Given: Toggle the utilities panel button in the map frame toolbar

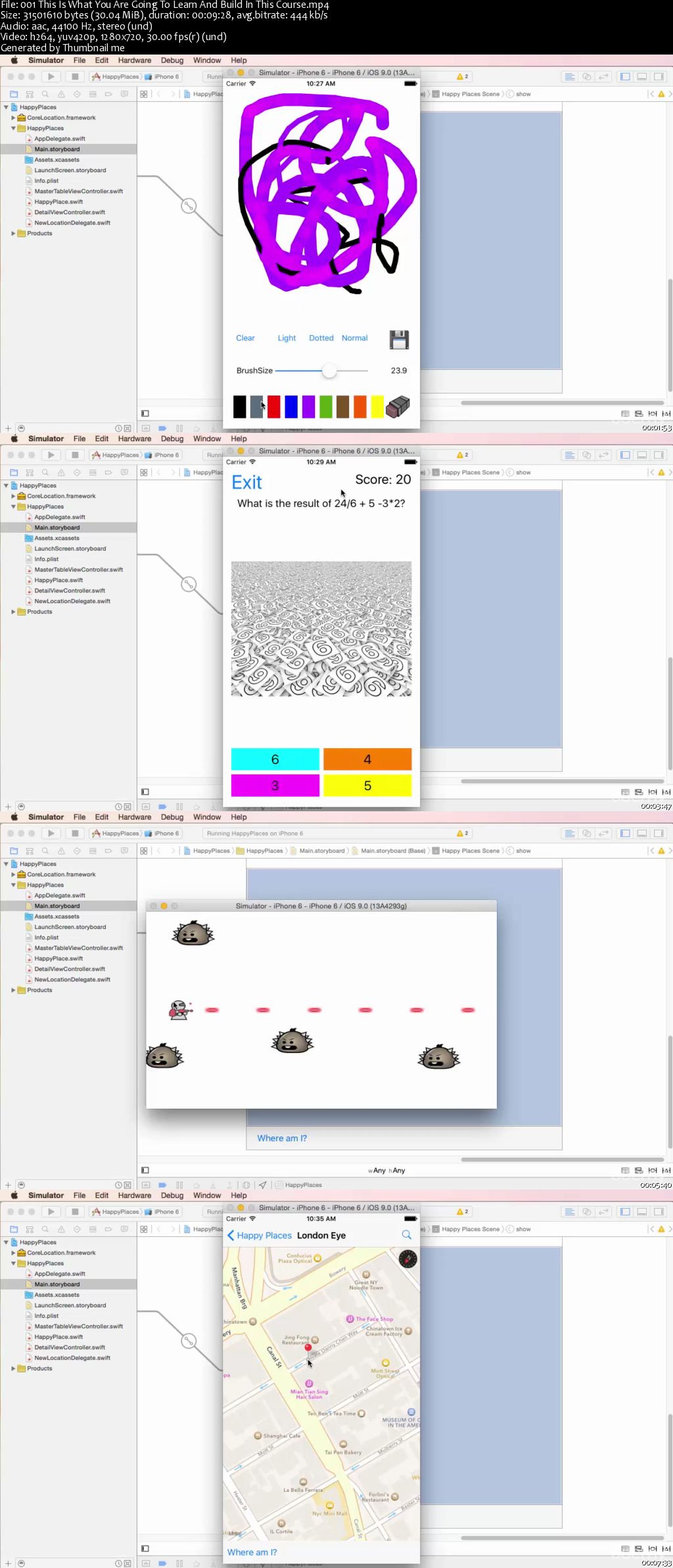Looking at the screenshot, I should 659,1212.
